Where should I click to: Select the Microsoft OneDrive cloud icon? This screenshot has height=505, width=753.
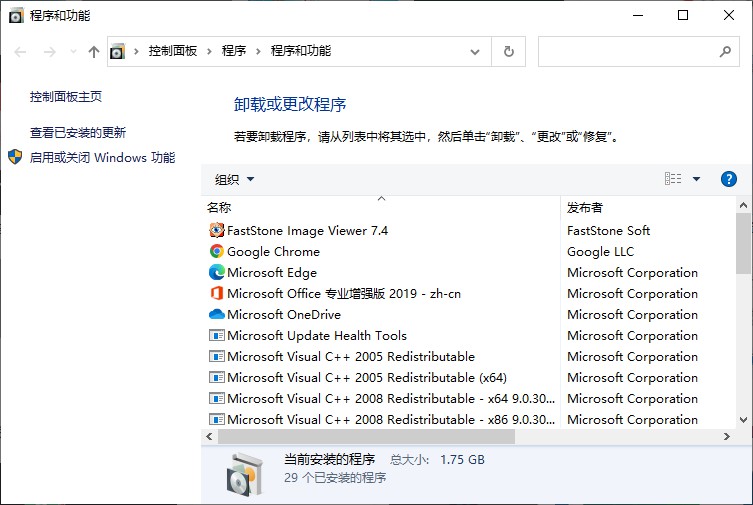217,314
